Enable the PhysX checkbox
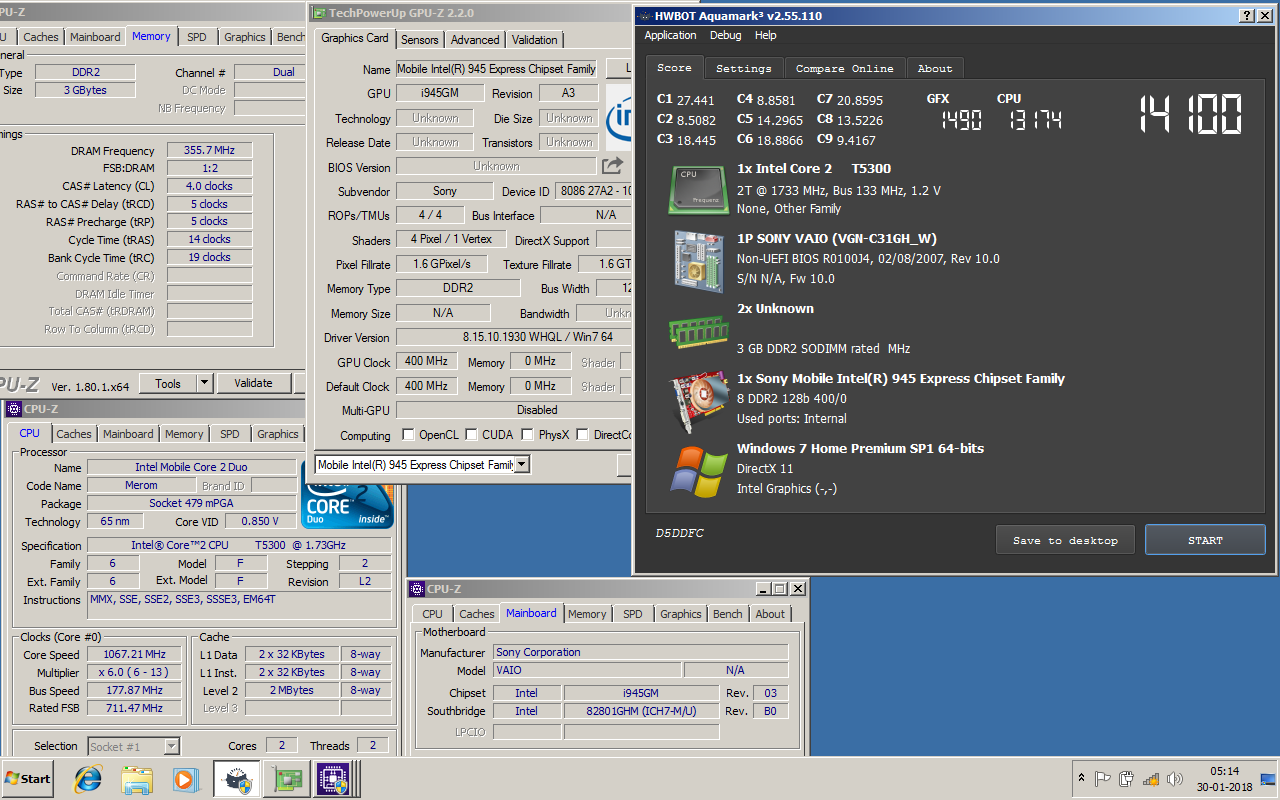This screenshot has width=1280, height=800. (x=527, y=435)
